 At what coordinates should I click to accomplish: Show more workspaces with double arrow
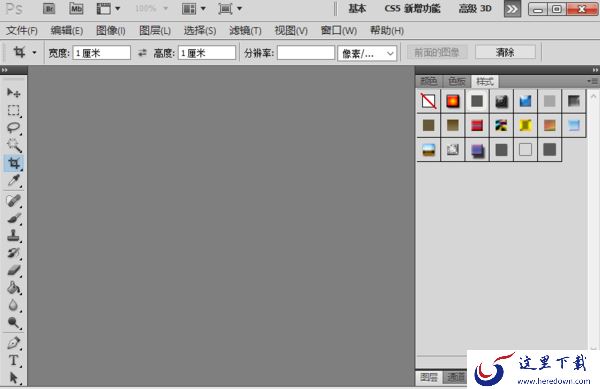pos(512,9)
